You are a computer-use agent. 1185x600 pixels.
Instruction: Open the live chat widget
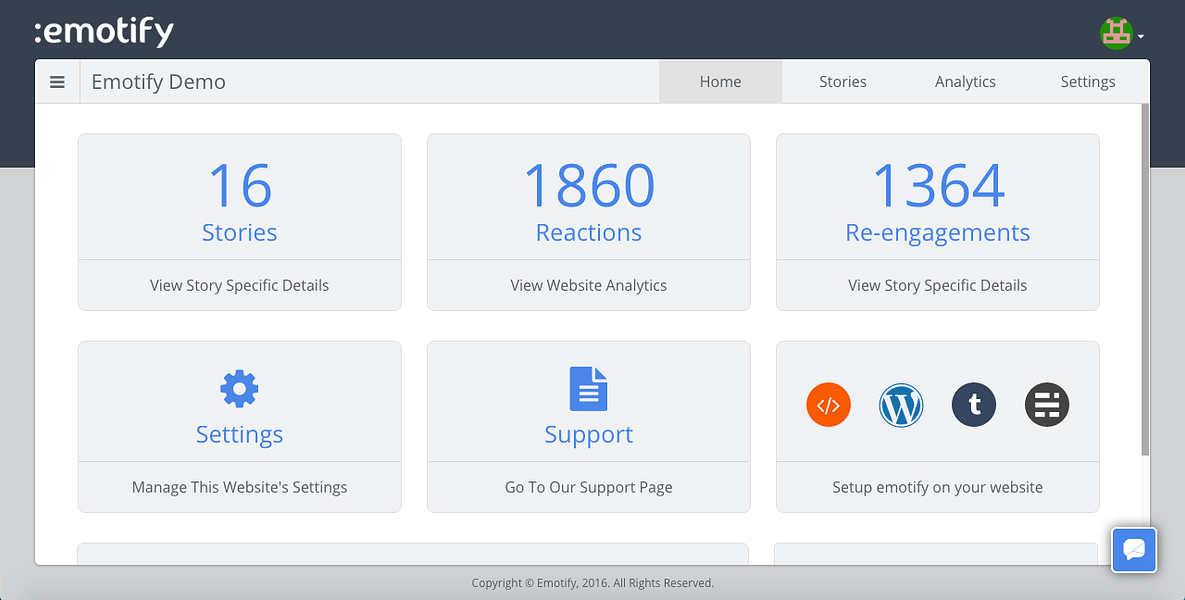coord(1134,549)
